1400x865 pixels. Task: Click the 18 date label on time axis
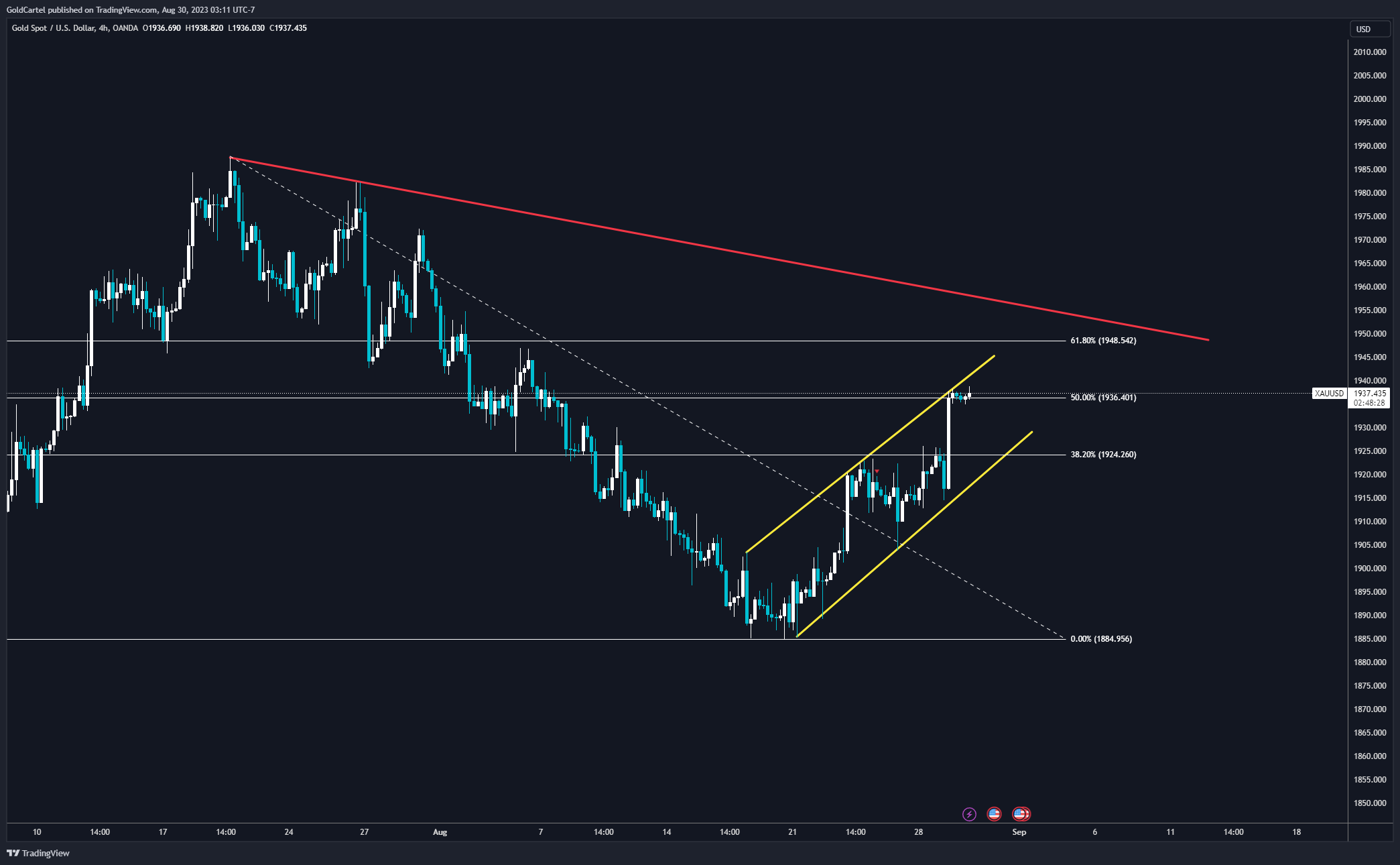point(1296,832)
